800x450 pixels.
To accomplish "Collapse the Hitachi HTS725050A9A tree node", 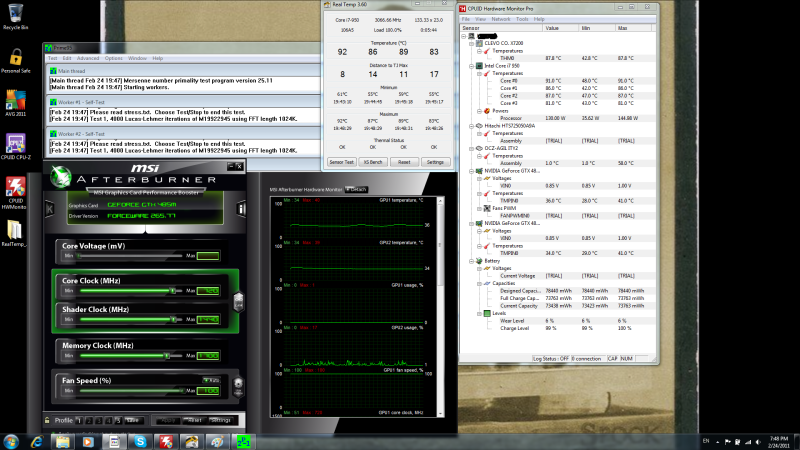I will click(471, 126).
